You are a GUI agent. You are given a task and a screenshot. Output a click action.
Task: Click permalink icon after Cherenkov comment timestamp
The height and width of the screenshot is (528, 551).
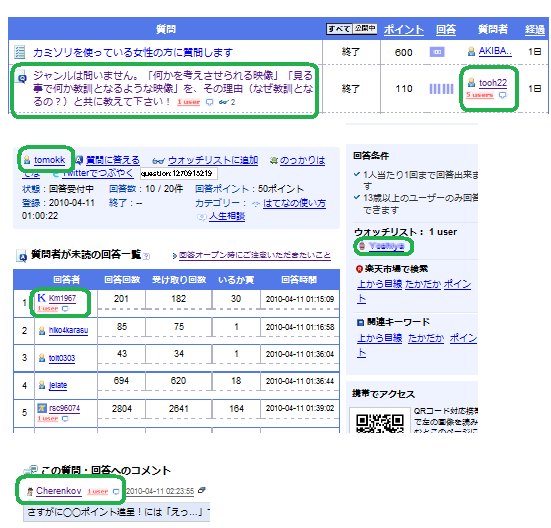point(201,490)
